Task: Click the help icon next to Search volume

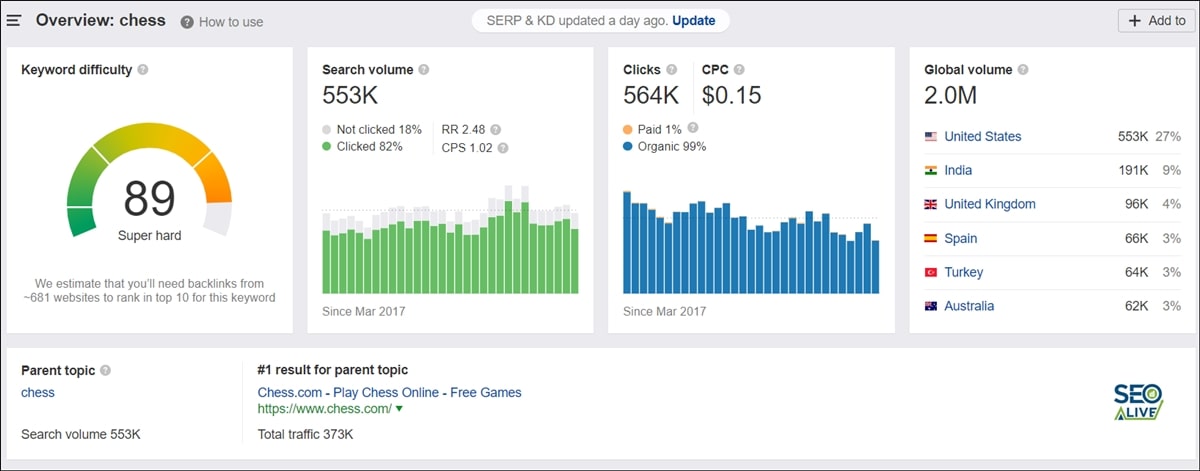Action: coord(424,70)
